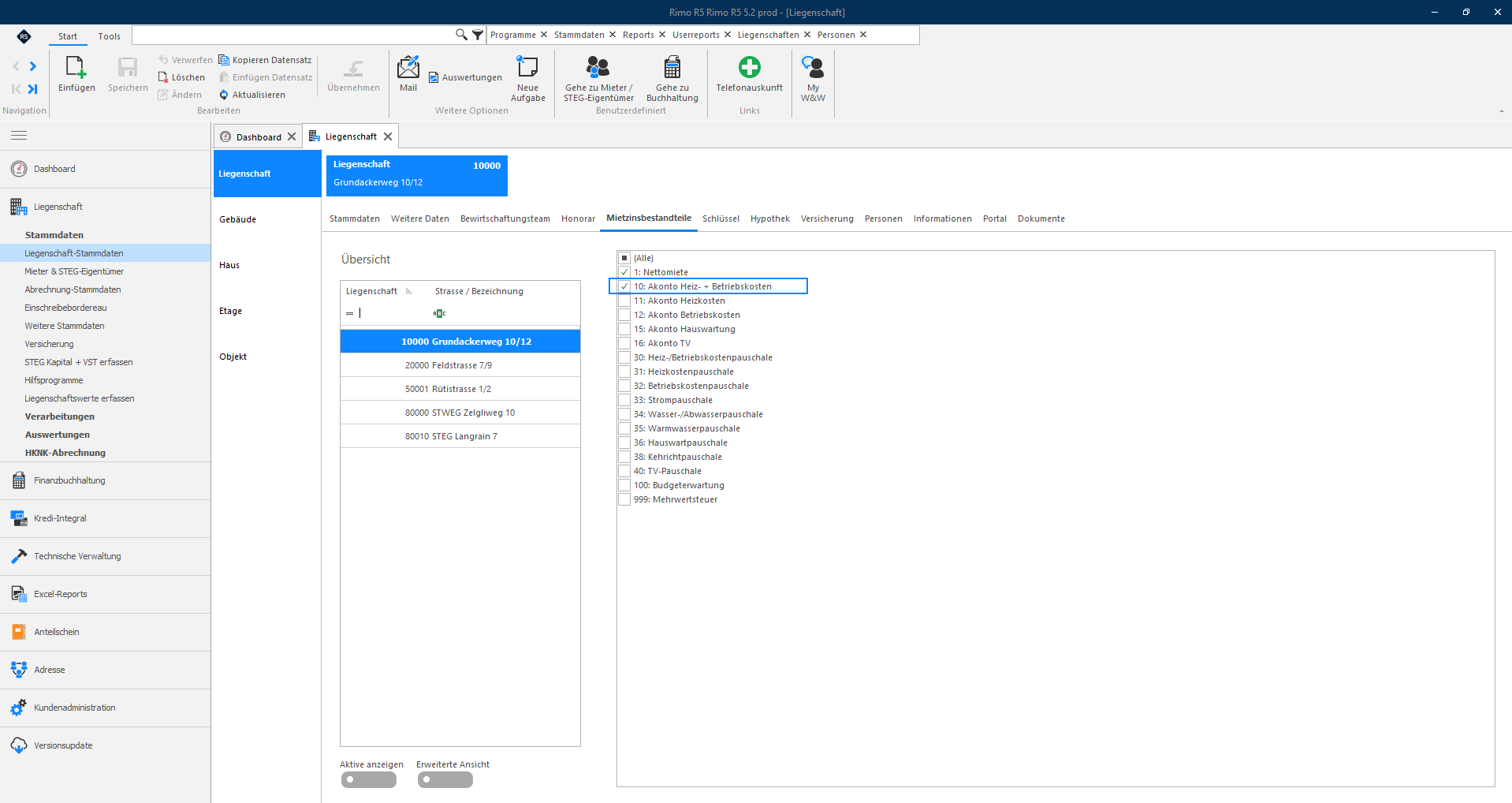Navigate to next record arrow
This screenshot has height=803, width=1512.
point(33,66)
